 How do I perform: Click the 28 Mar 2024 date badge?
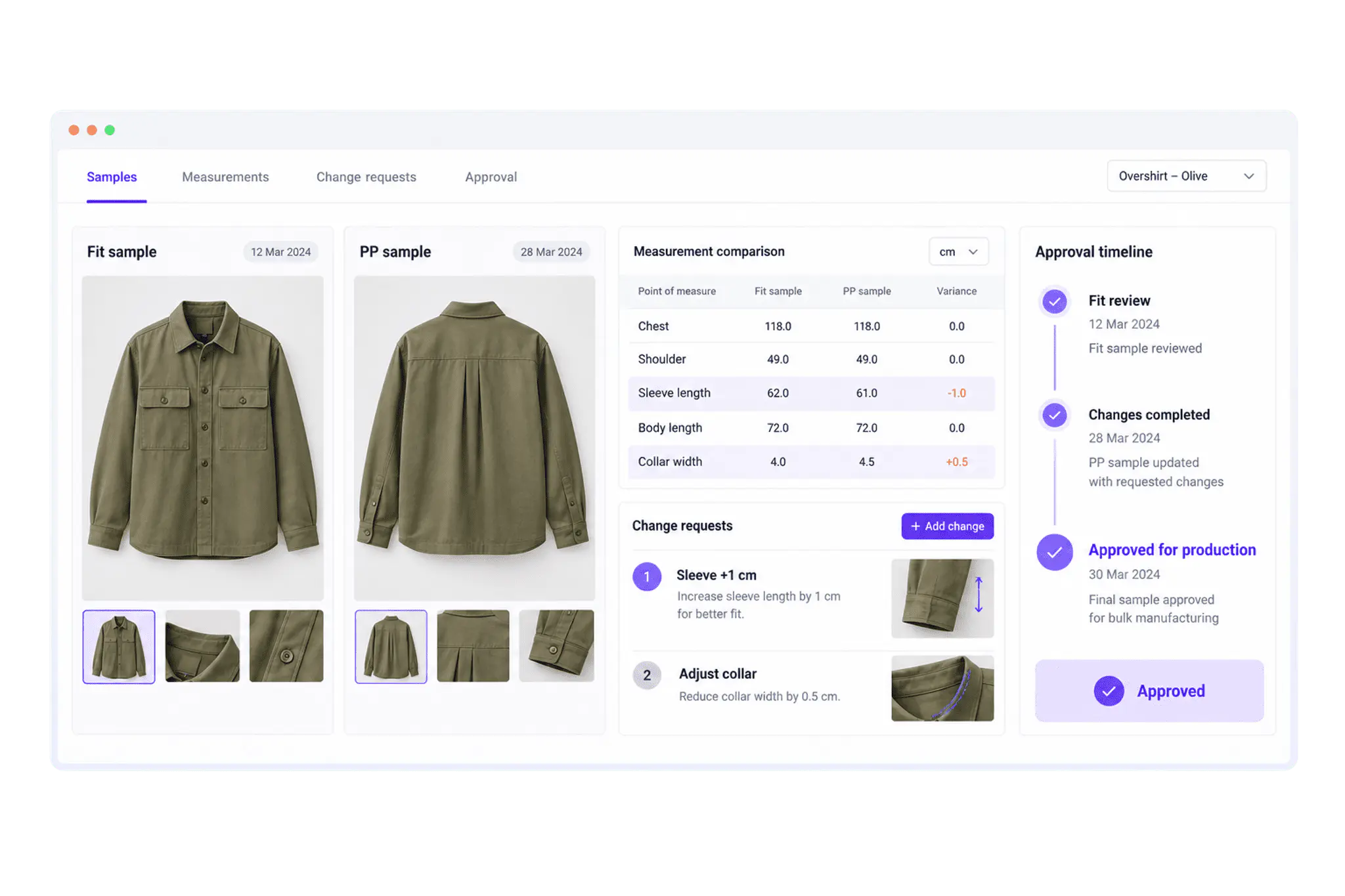[551, 252]
